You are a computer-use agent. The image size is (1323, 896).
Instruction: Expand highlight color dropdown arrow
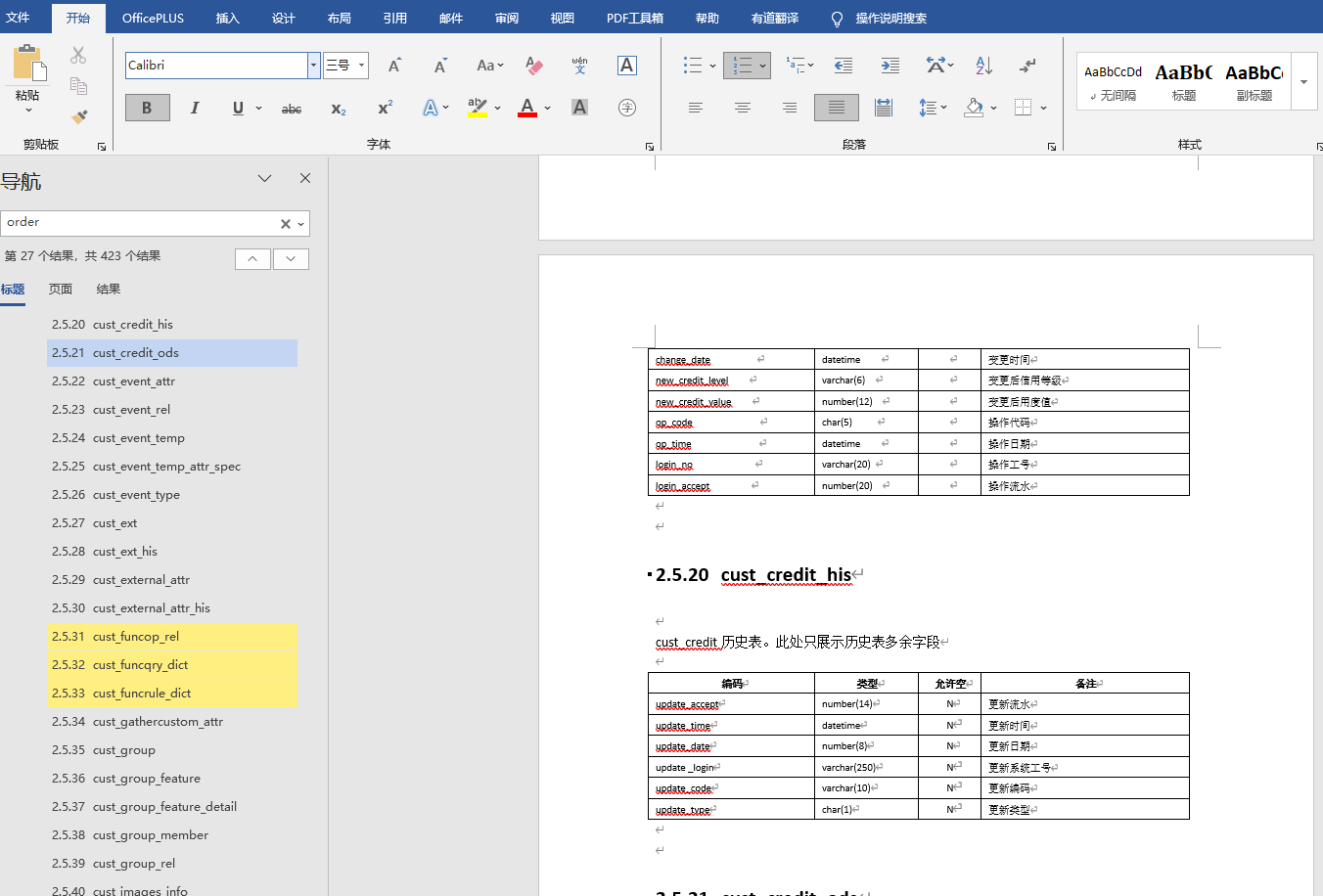pyautogui.click(x=497, y=109)
